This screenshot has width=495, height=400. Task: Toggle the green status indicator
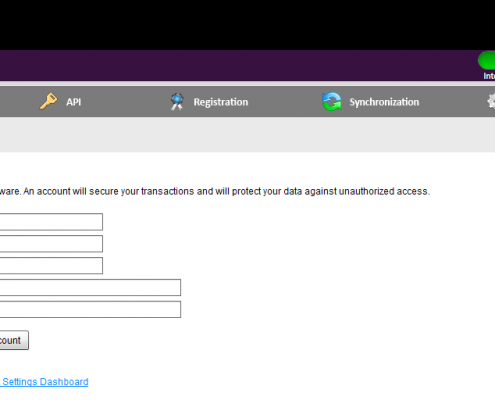[487, 60]
